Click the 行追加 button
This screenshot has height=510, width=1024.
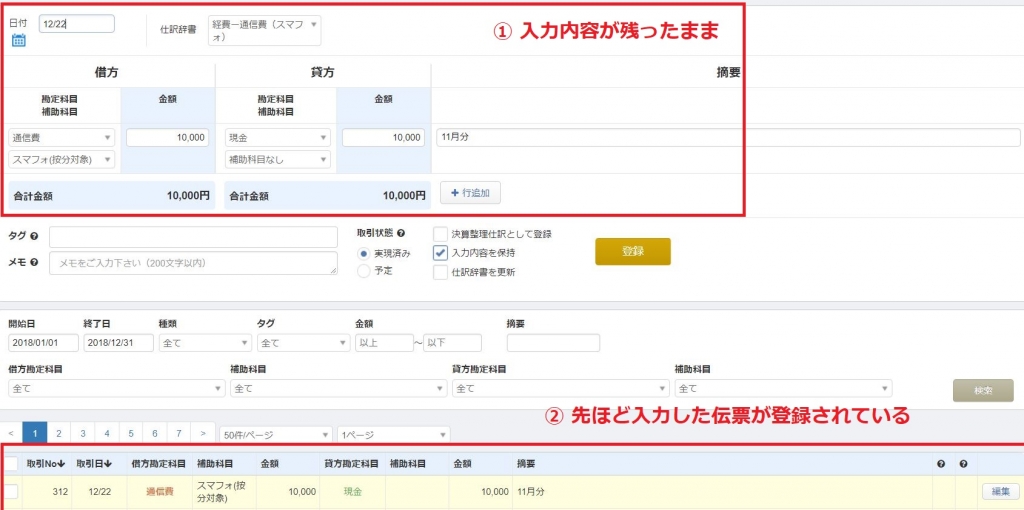click(470, 193)
